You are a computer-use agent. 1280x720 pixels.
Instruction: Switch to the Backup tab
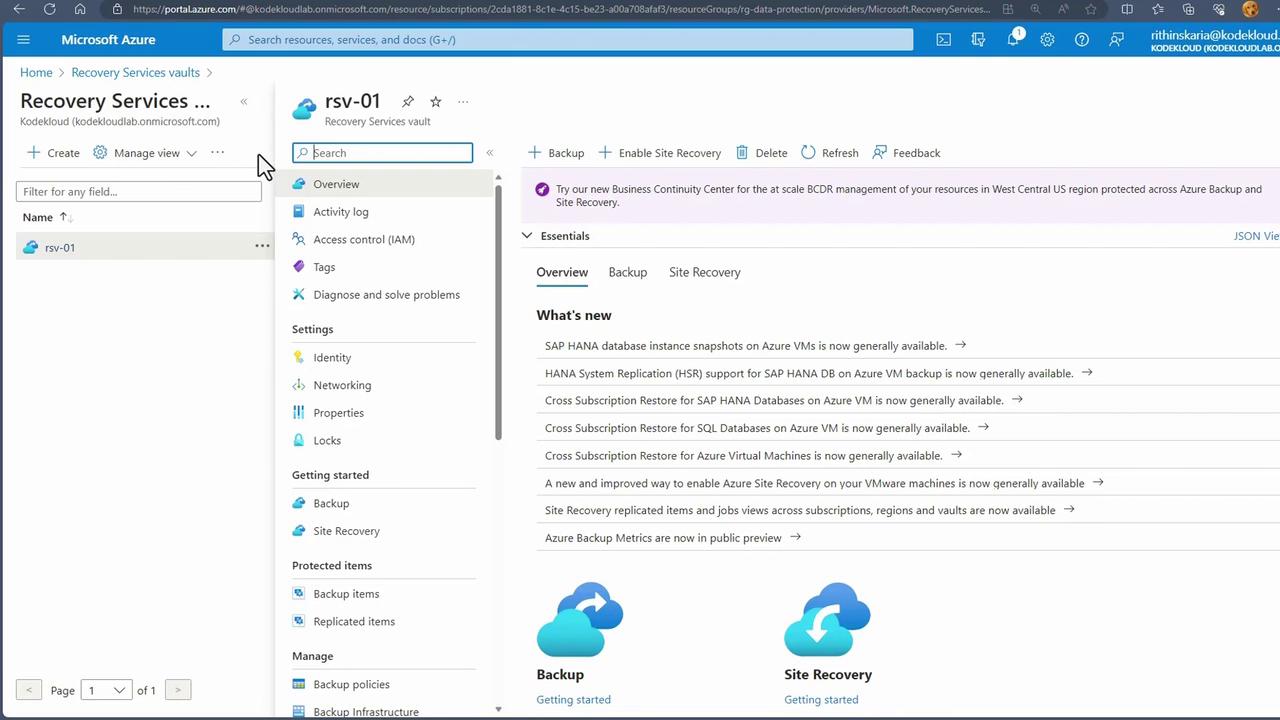(x=628, y=272)
